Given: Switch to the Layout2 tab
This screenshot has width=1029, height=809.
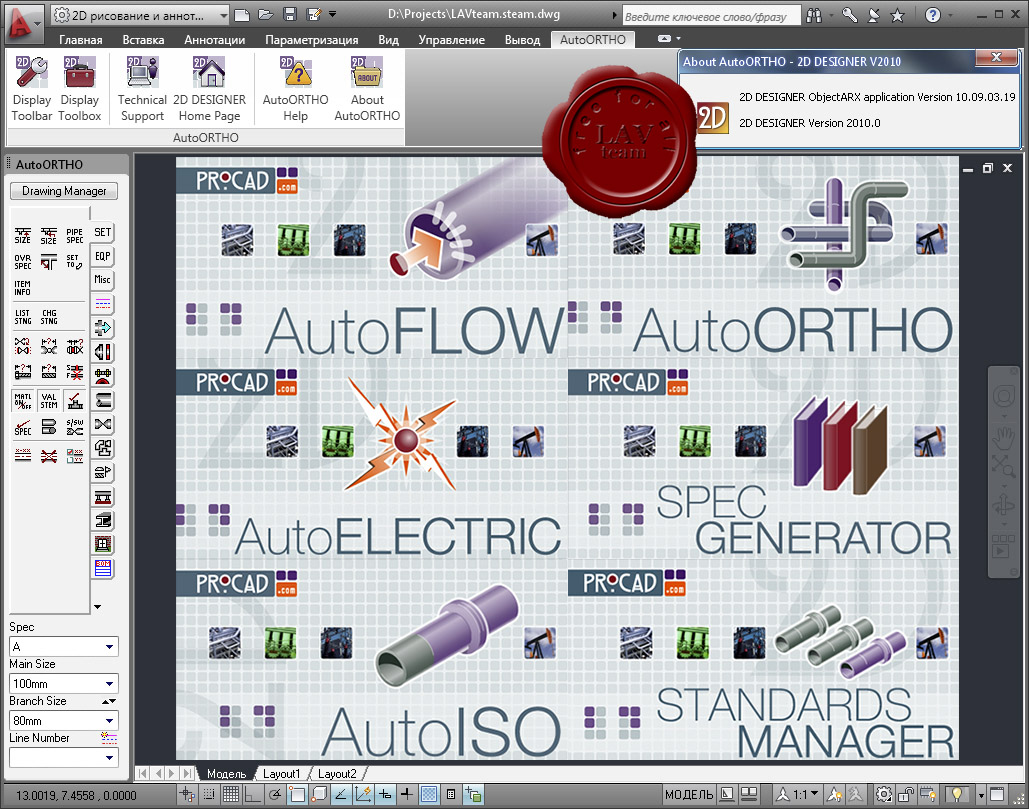Looking at the screenshot, I should pyautogui.click(x=337, y=774).
